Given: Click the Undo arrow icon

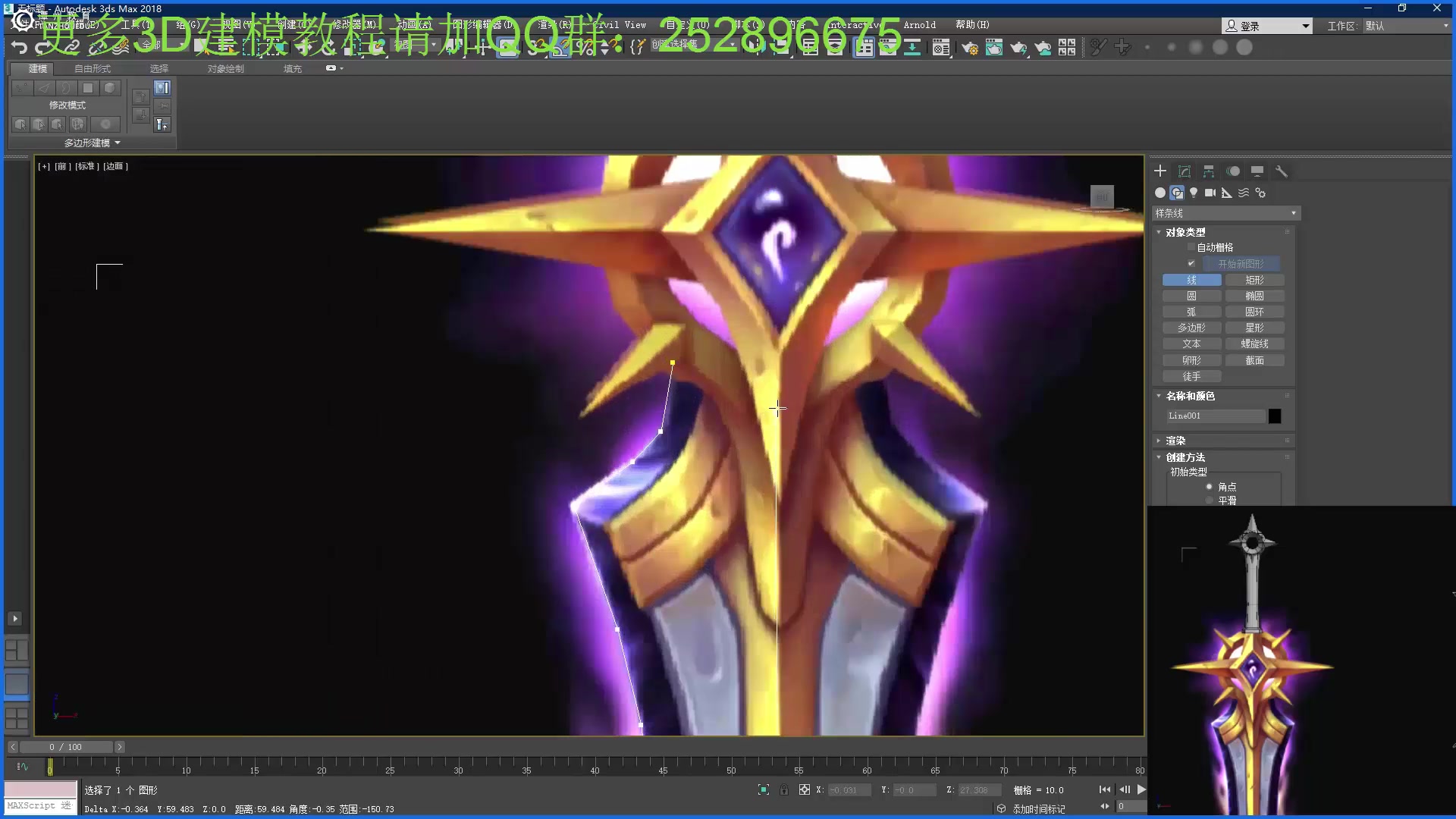Looking at the screenshot, I should pyautogui.click(x=19, y=48).
